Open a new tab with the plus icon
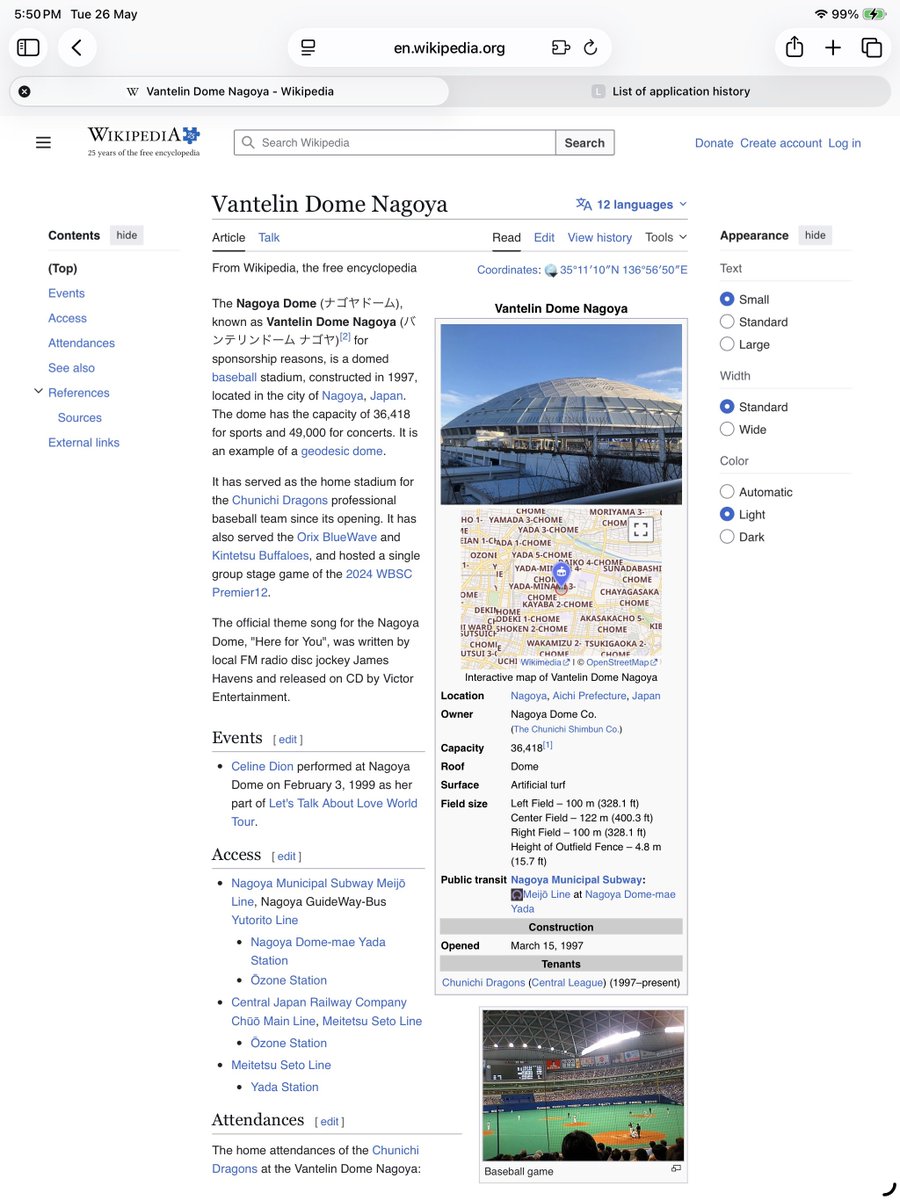The width and height of the screenshot is (900, 1200). (833, 48)
